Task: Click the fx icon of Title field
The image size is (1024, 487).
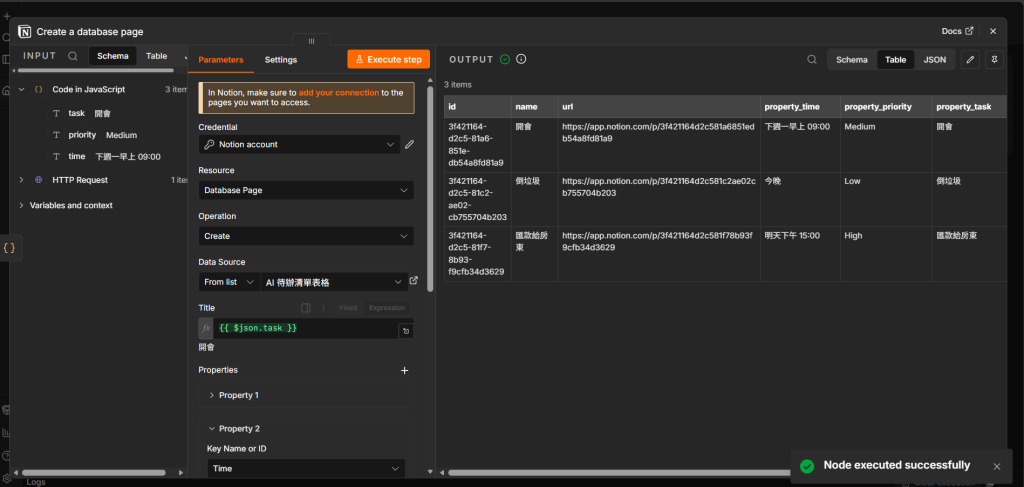Action: [206, 328]
